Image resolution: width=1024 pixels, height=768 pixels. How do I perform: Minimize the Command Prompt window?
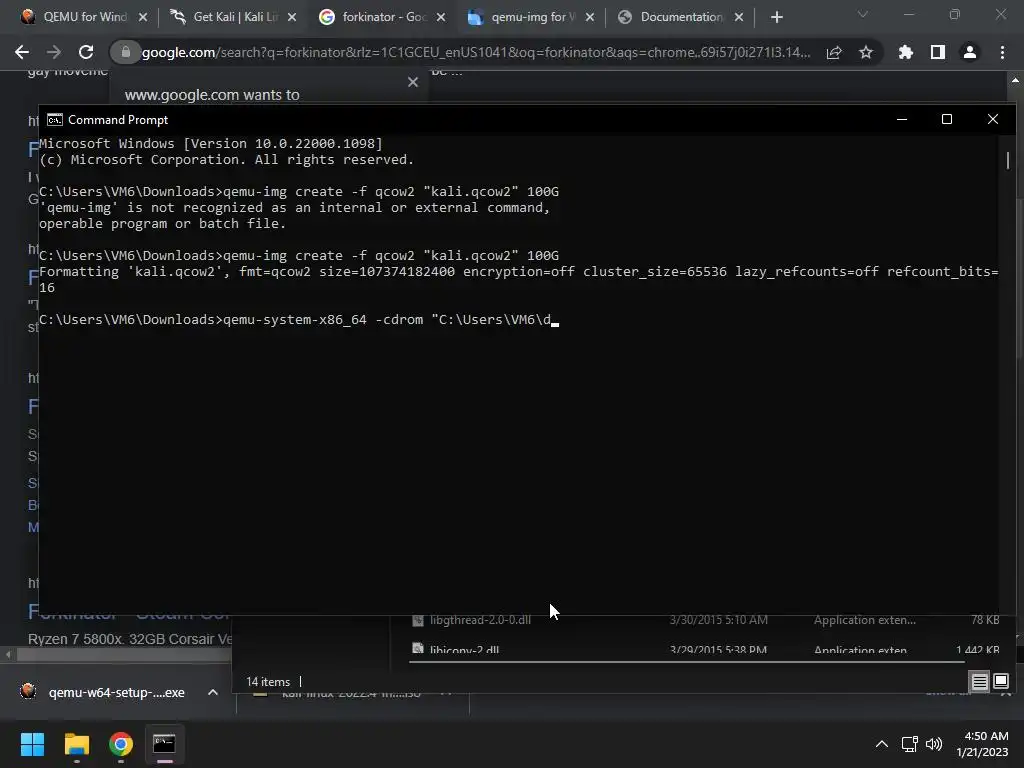click(x=902, y=120)
